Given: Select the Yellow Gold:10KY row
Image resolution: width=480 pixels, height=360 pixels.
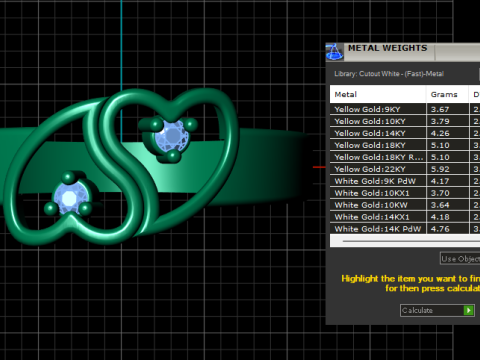Looking at the screenshot, I should coord(405,121).
